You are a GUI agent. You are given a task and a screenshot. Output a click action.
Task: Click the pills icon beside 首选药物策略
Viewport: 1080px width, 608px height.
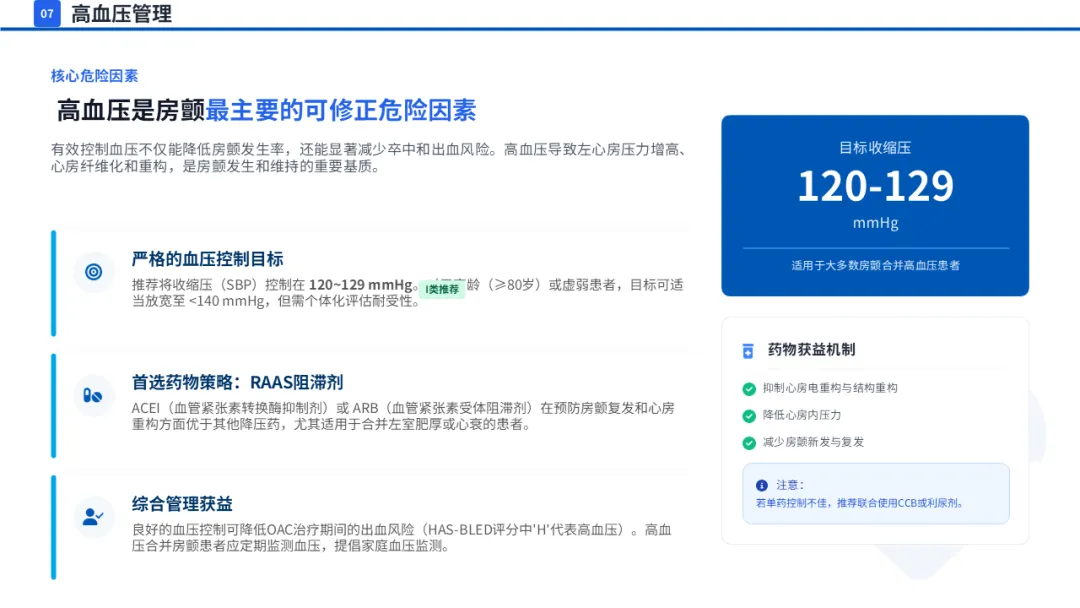[x=93, y=395]
